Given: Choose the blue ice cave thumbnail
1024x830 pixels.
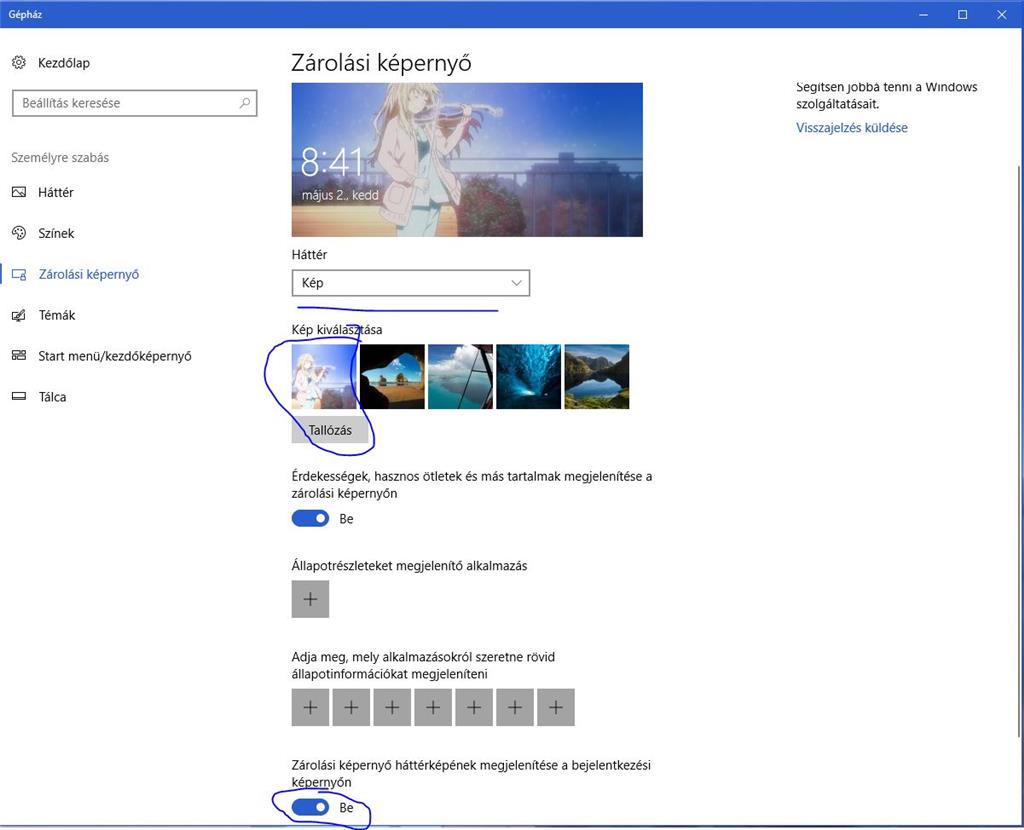Looking at the screenshot, I should (528, 377).
